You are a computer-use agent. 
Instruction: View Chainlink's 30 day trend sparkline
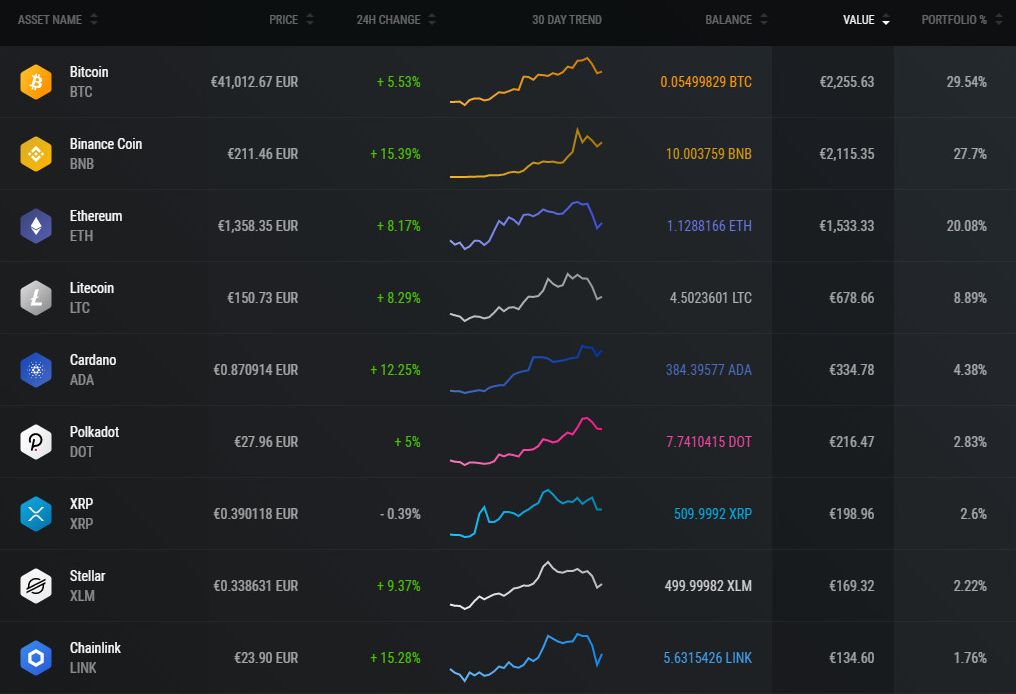526,656
